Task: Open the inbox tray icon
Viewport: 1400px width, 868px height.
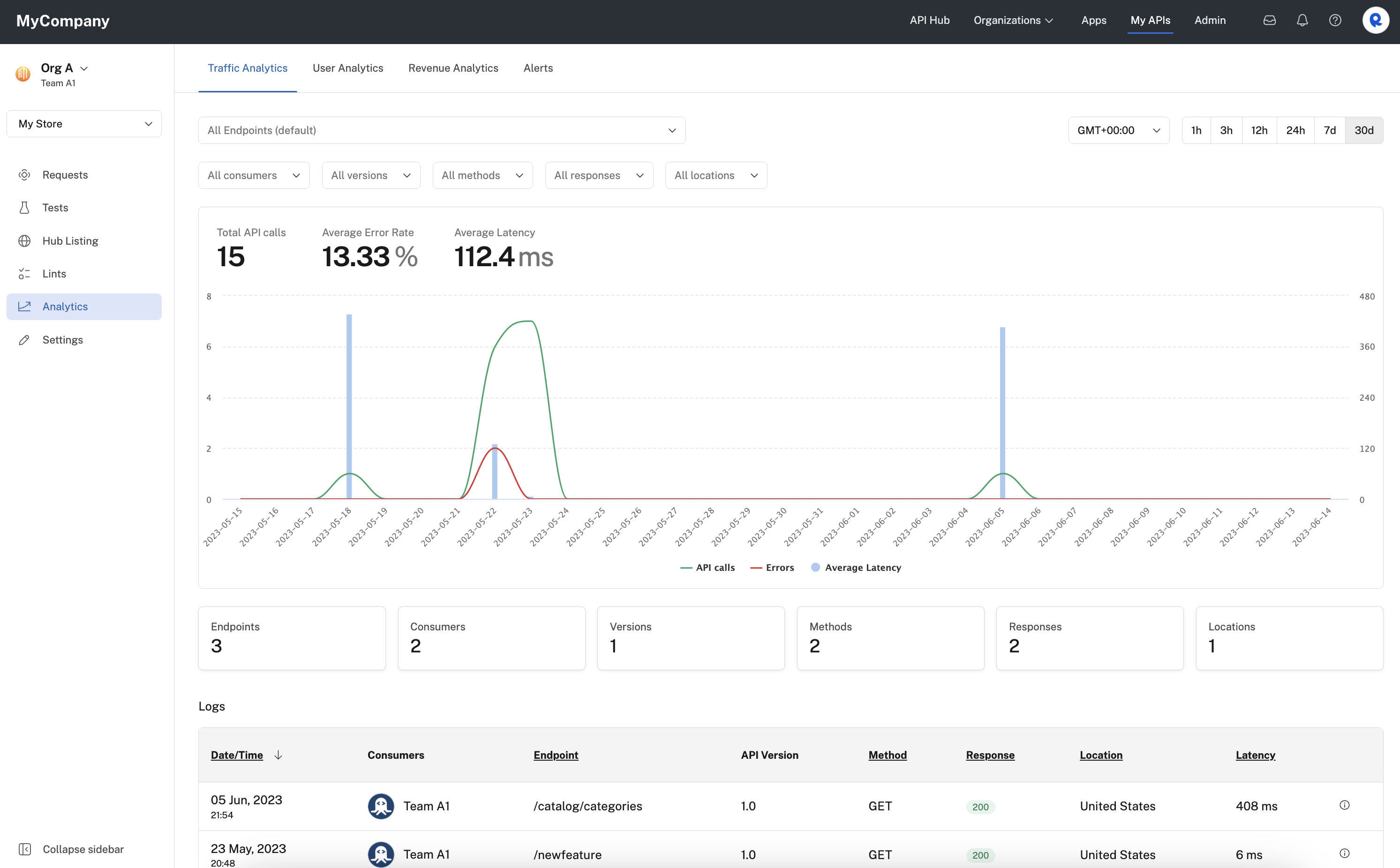Action: tap(1269, 21)
